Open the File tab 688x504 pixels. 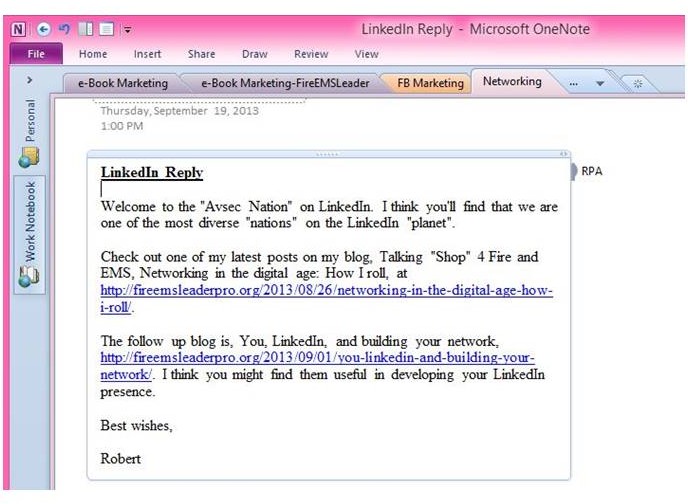(x=36, y=54)
